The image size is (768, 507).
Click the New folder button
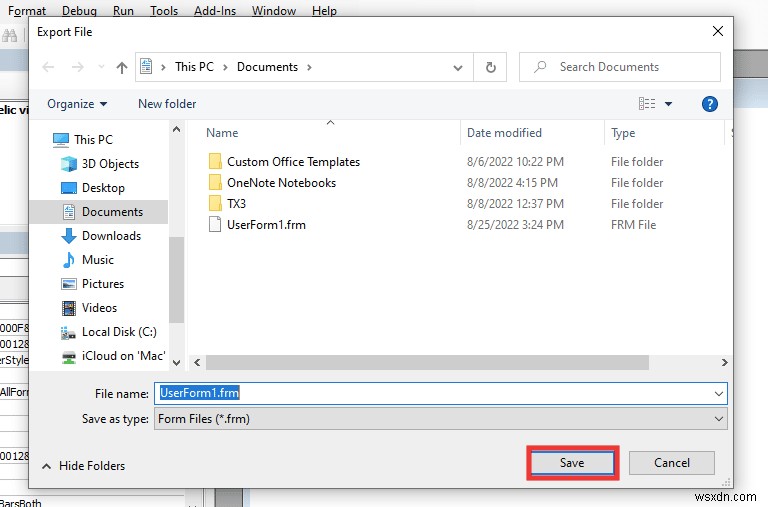click(x=167, y=104)
